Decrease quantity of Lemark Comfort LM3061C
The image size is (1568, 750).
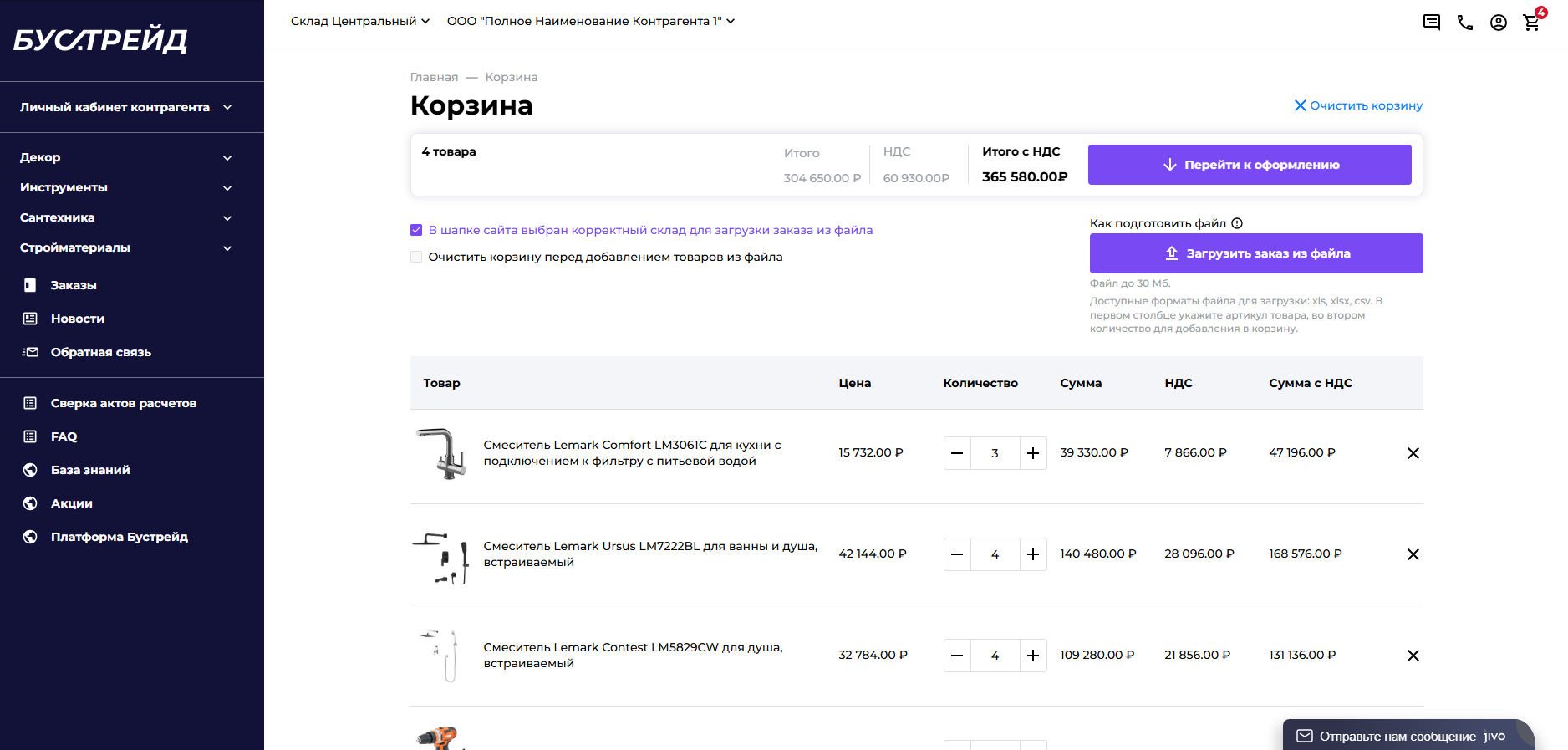tap(957, 453)
